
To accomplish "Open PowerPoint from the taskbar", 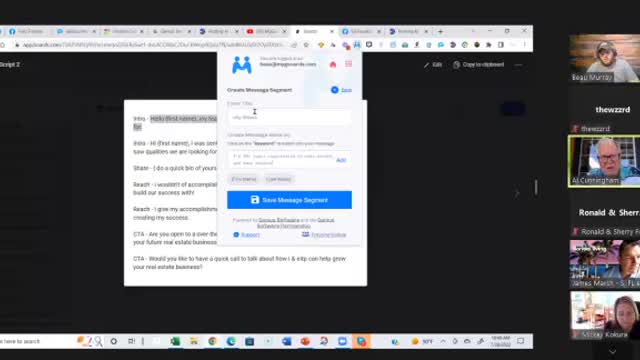I will point(305,341).
